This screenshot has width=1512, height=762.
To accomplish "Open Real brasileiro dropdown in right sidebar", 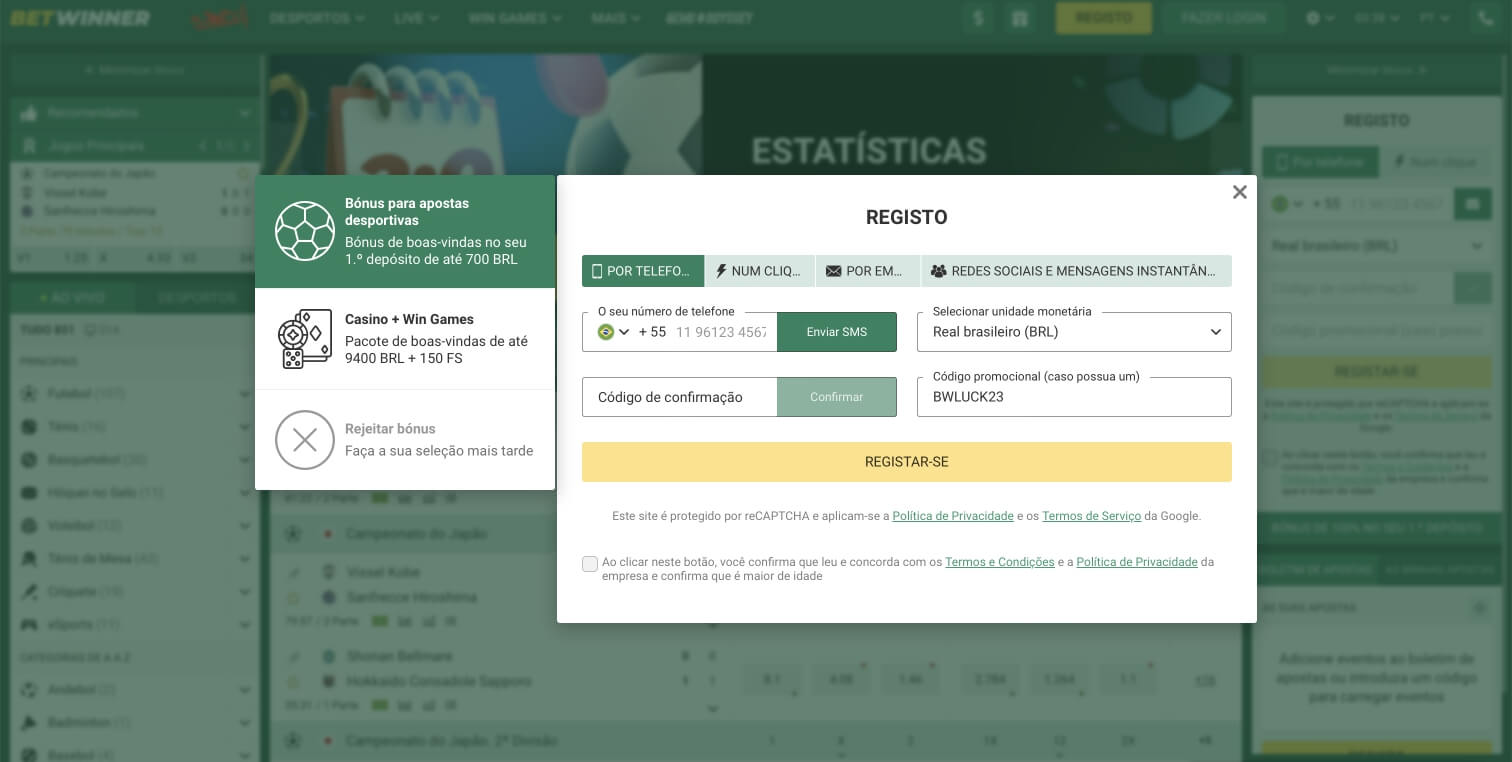I will tap(1377, 246).
